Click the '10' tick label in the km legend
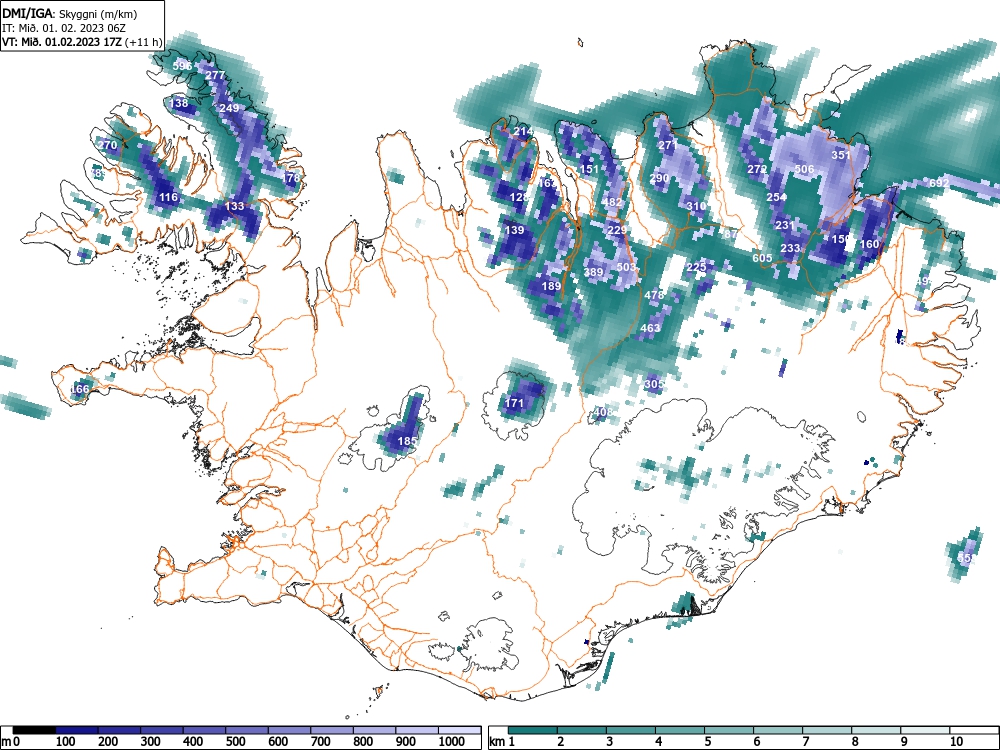This screenshot has height=750, width=1000. coord(956,742)
